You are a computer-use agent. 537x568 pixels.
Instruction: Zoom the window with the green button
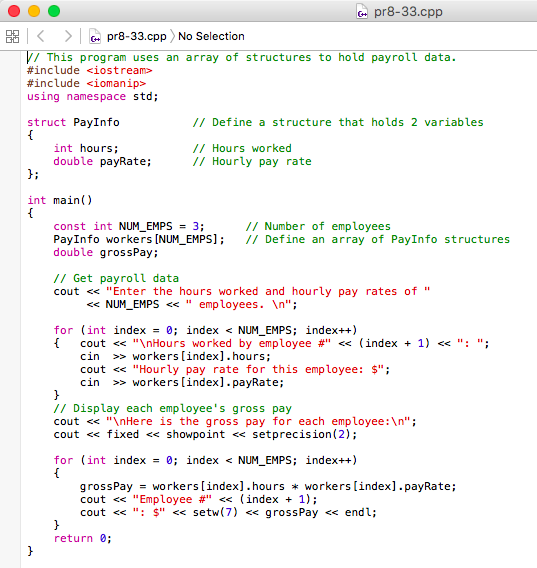tap(54, 11)
